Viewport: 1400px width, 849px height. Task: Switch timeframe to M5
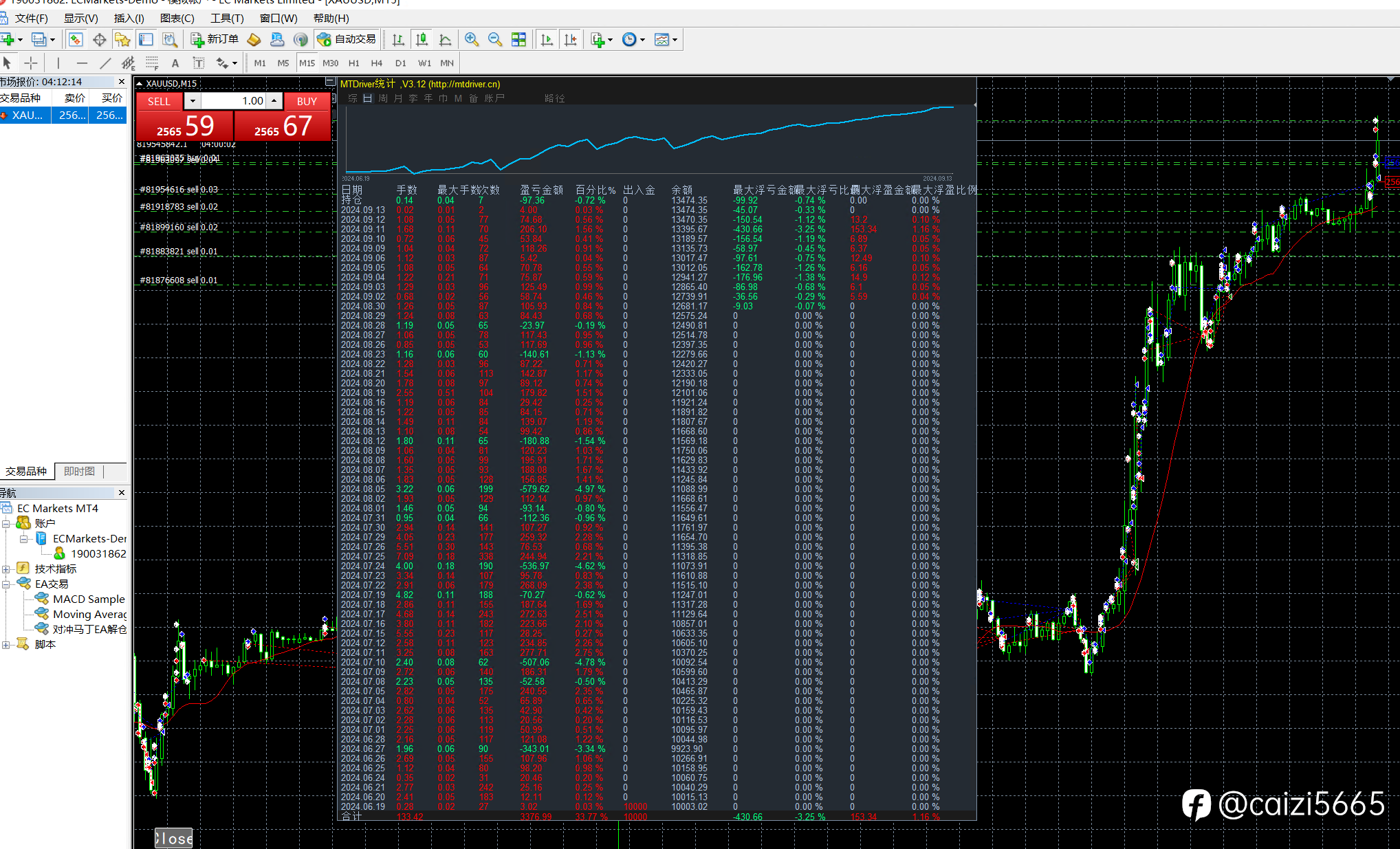tap(283, 63)
